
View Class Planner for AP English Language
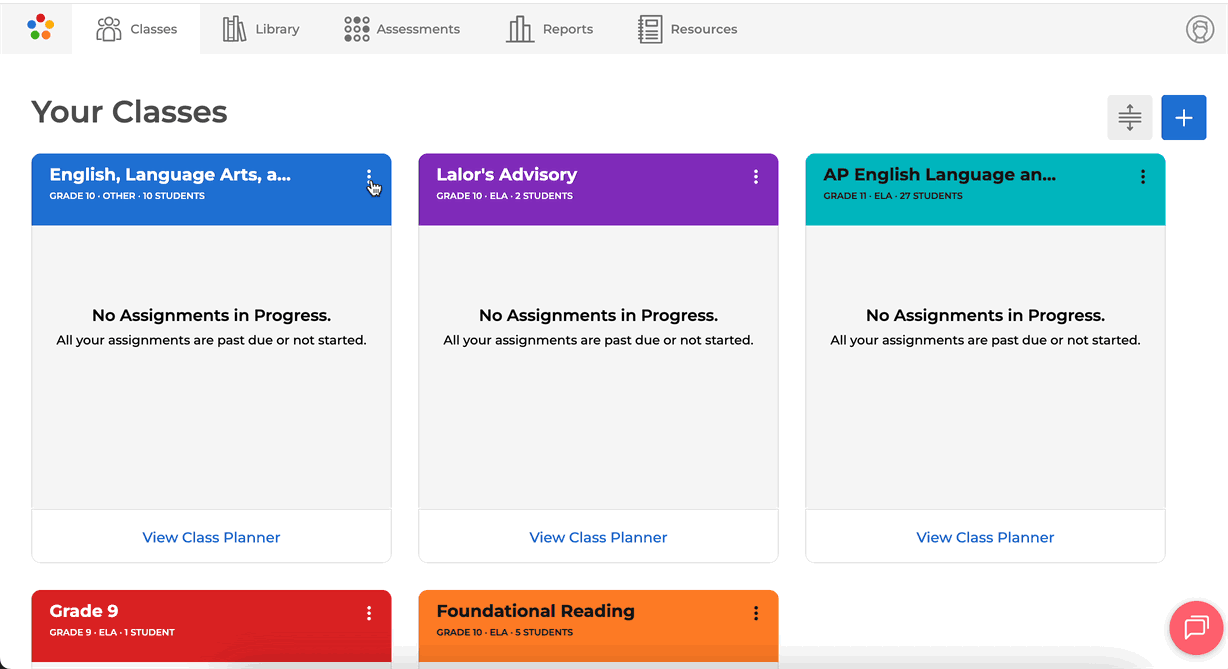pos(985,537)
